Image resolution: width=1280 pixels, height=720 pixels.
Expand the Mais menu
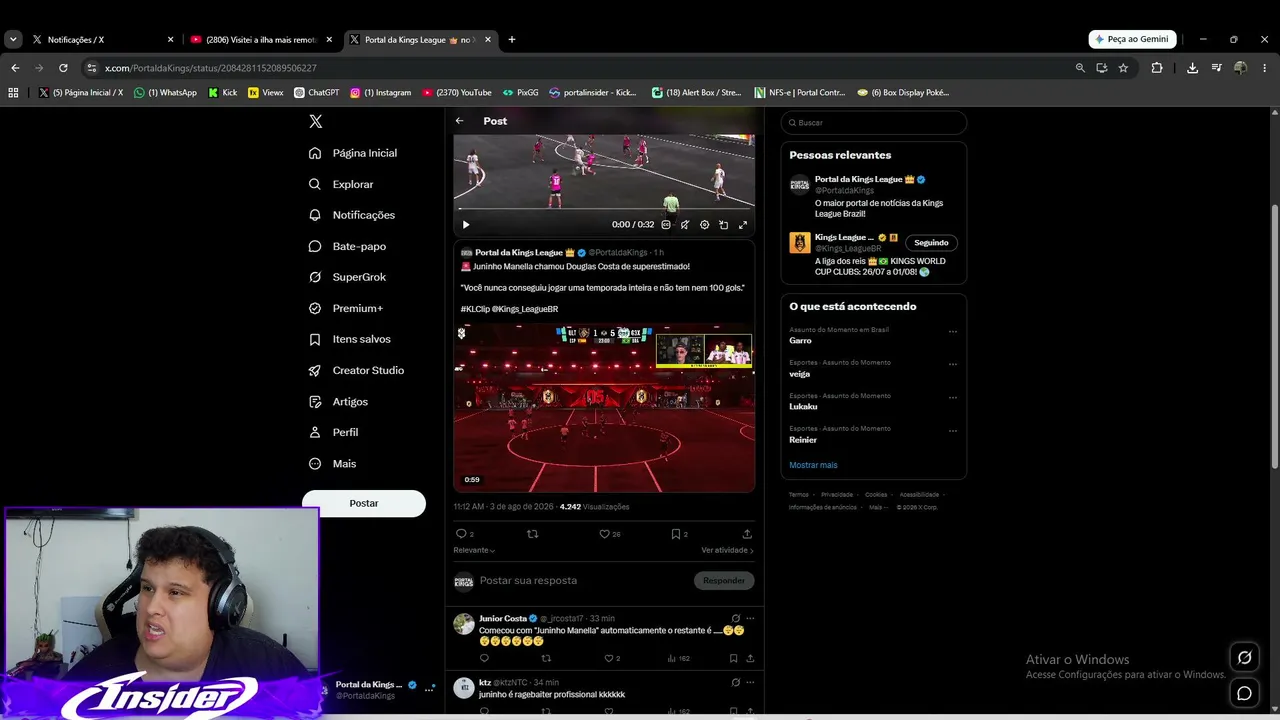pyautogui.click(x=333, y=464)
